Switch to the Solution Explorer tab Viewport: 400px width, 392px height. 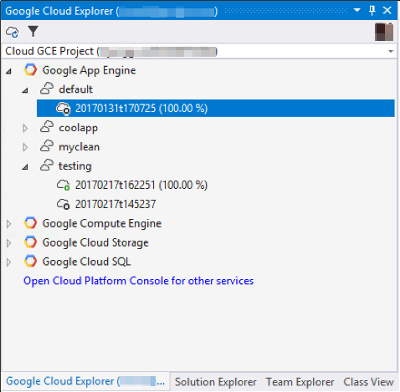click(x=216, y=382)
